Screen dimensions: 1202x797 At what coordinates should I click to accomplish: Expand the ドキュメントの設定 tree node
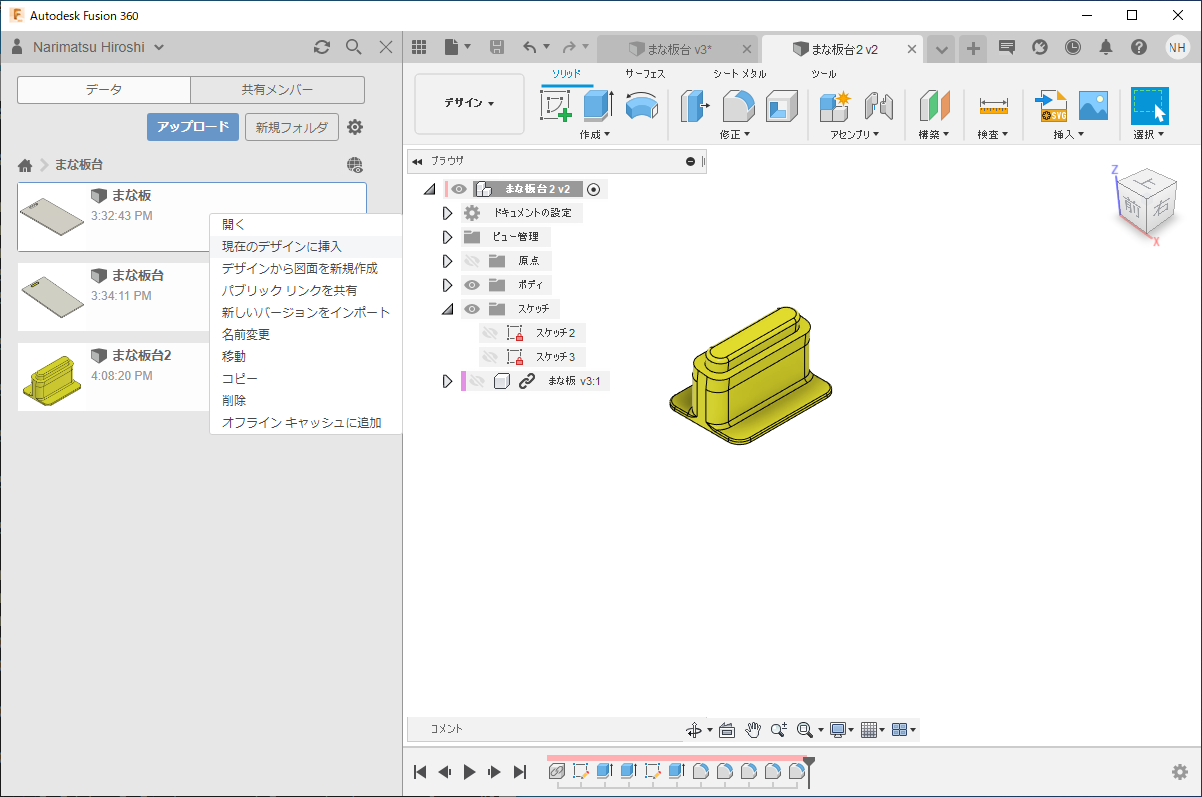click(448, 213)
